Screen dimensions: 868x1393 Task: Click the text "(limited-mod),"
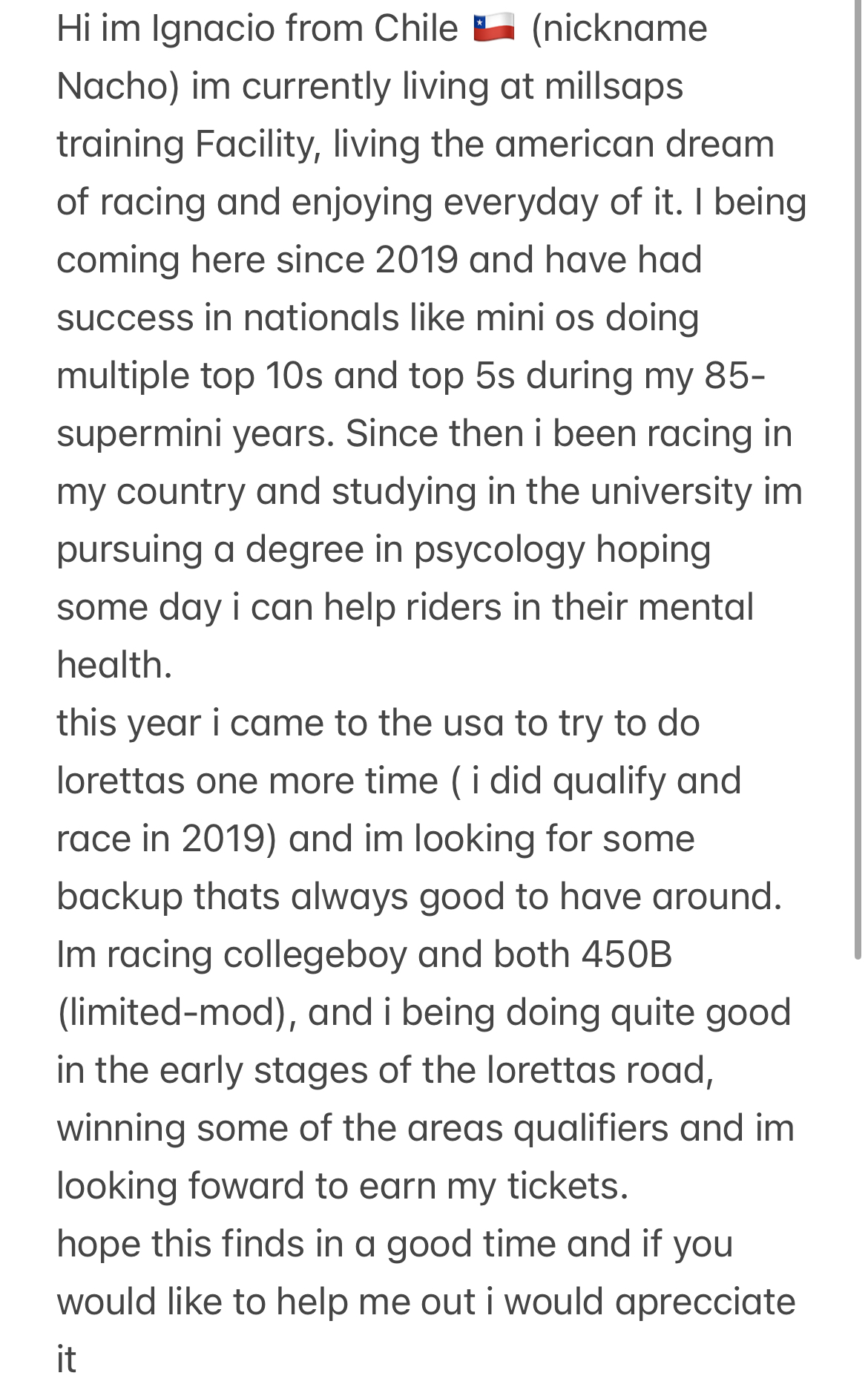177,1013
